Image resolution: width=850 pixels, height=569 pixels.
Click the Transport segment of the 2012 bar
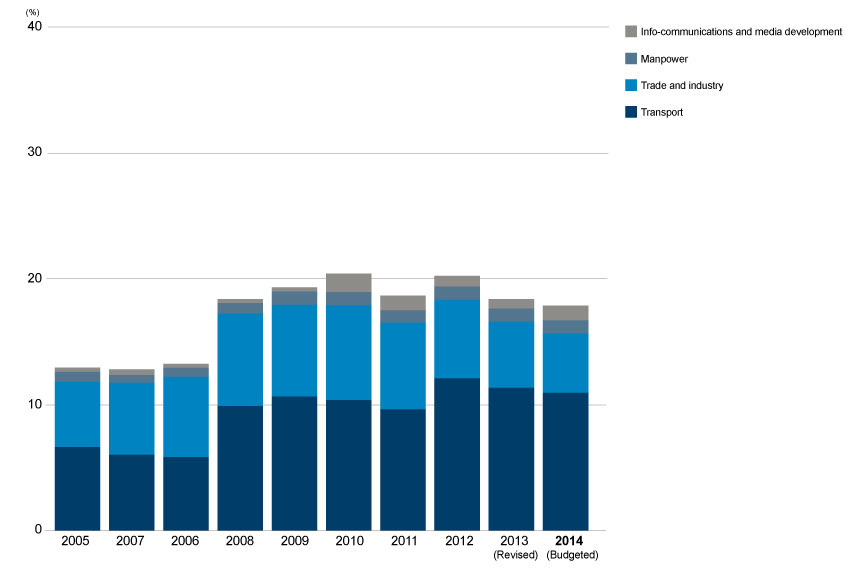coord(457,454)
